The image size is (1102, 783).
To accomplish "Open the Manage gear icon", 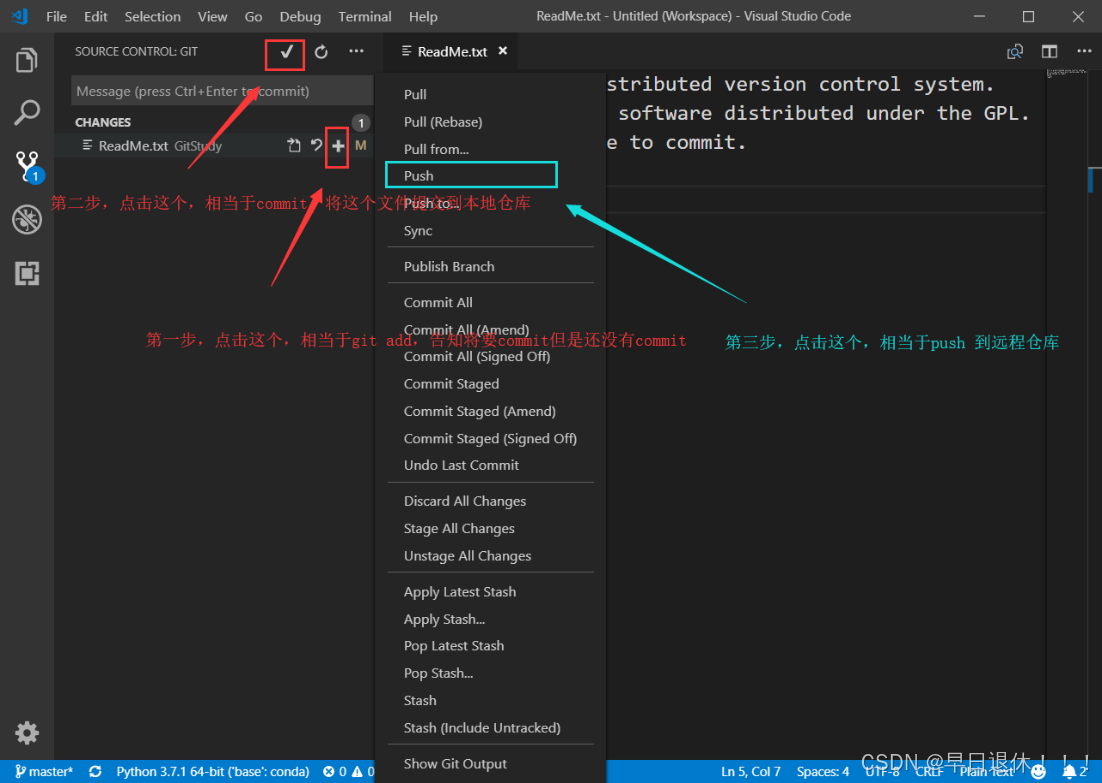I will coord(27,732).
